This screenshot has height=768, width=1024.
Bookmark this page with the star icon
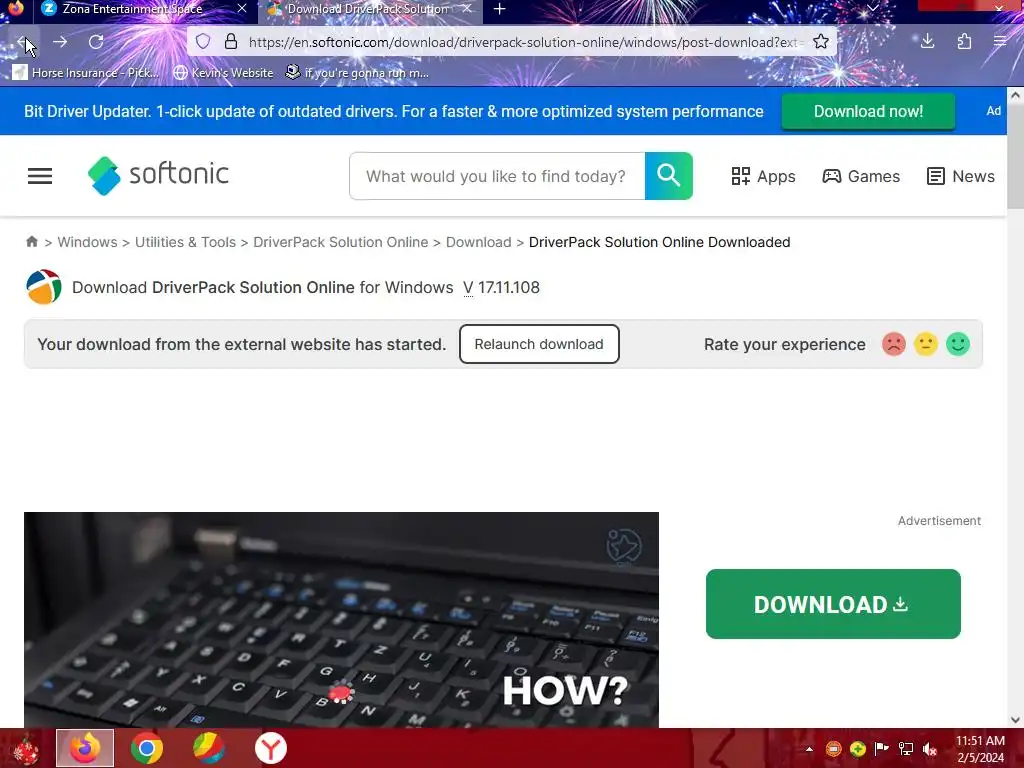click(x=821, y=42)
